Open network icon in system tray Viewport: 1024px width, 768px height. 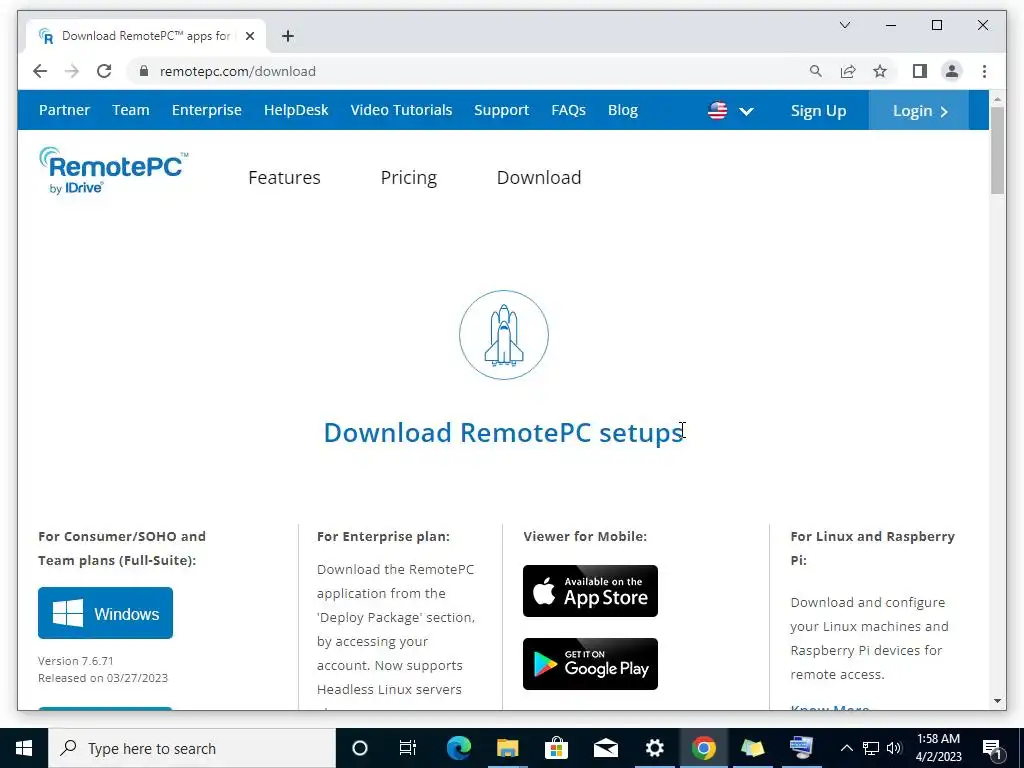click(871, 748)
